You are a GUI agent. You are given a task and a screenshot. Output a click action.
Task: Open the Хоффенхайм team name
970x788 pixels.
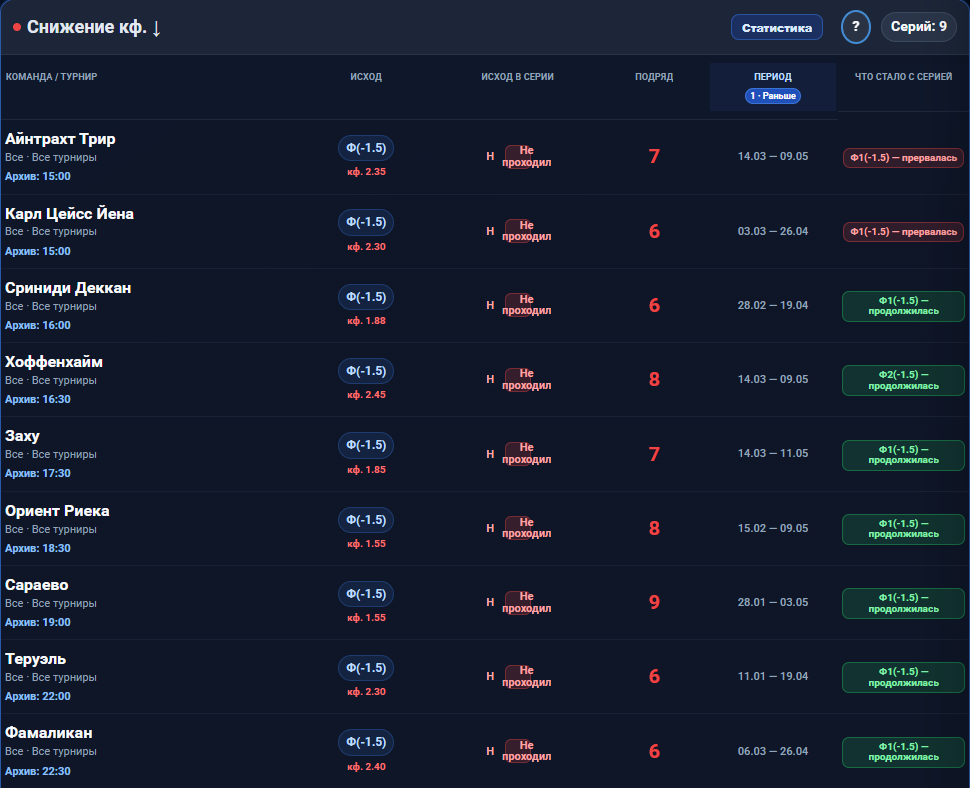click(54, 362)
